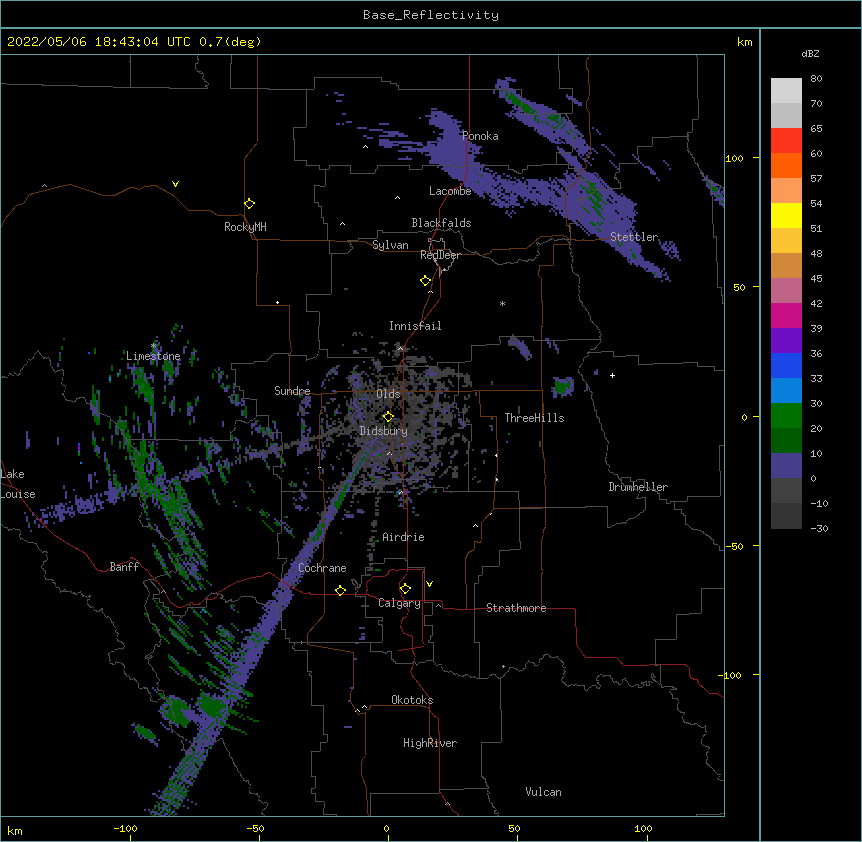
Task: Click the Blackfalds city label
Action: pos(441,223)
